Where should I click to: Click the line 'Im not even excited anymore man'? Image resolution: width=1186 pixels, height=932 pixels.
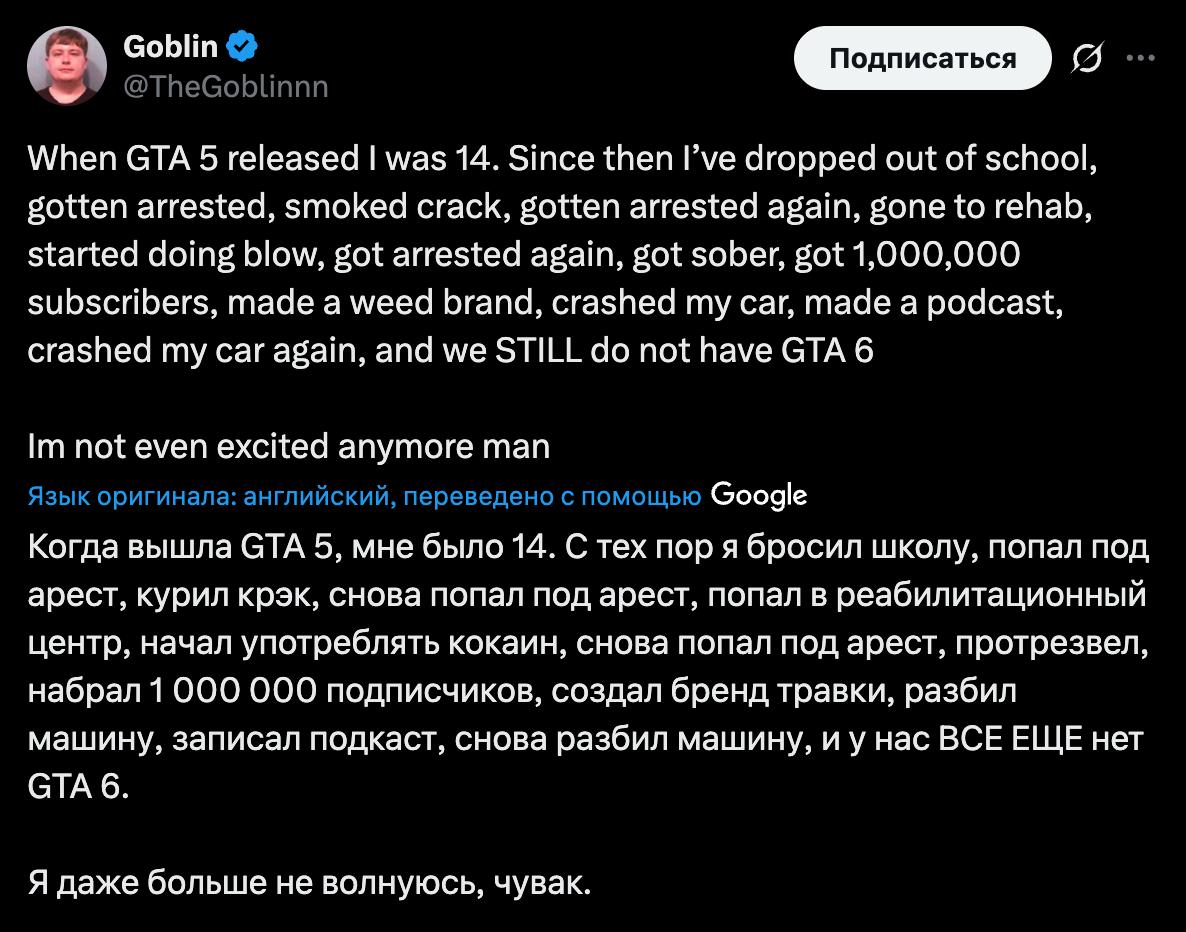289,446
